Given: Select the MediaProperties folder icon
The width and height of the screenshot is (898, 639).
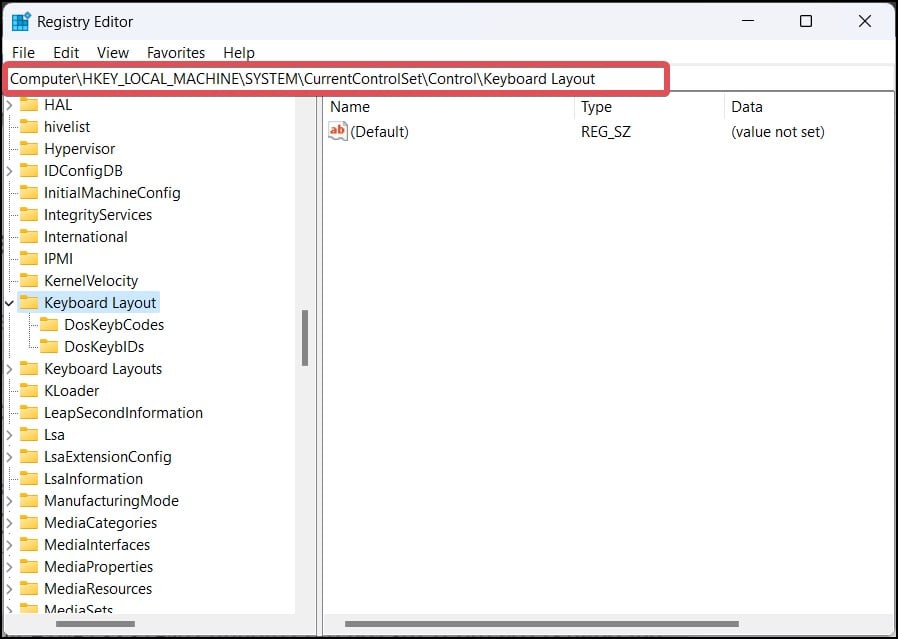Looking at the screenshot, I should coord(29,567).
